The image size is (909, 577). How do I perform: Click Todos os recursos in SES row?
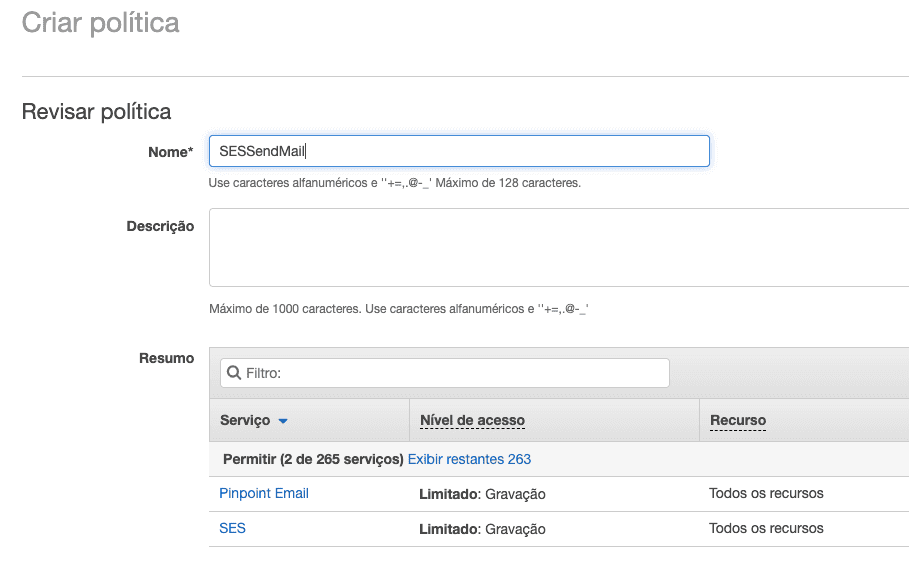point(766,528)
